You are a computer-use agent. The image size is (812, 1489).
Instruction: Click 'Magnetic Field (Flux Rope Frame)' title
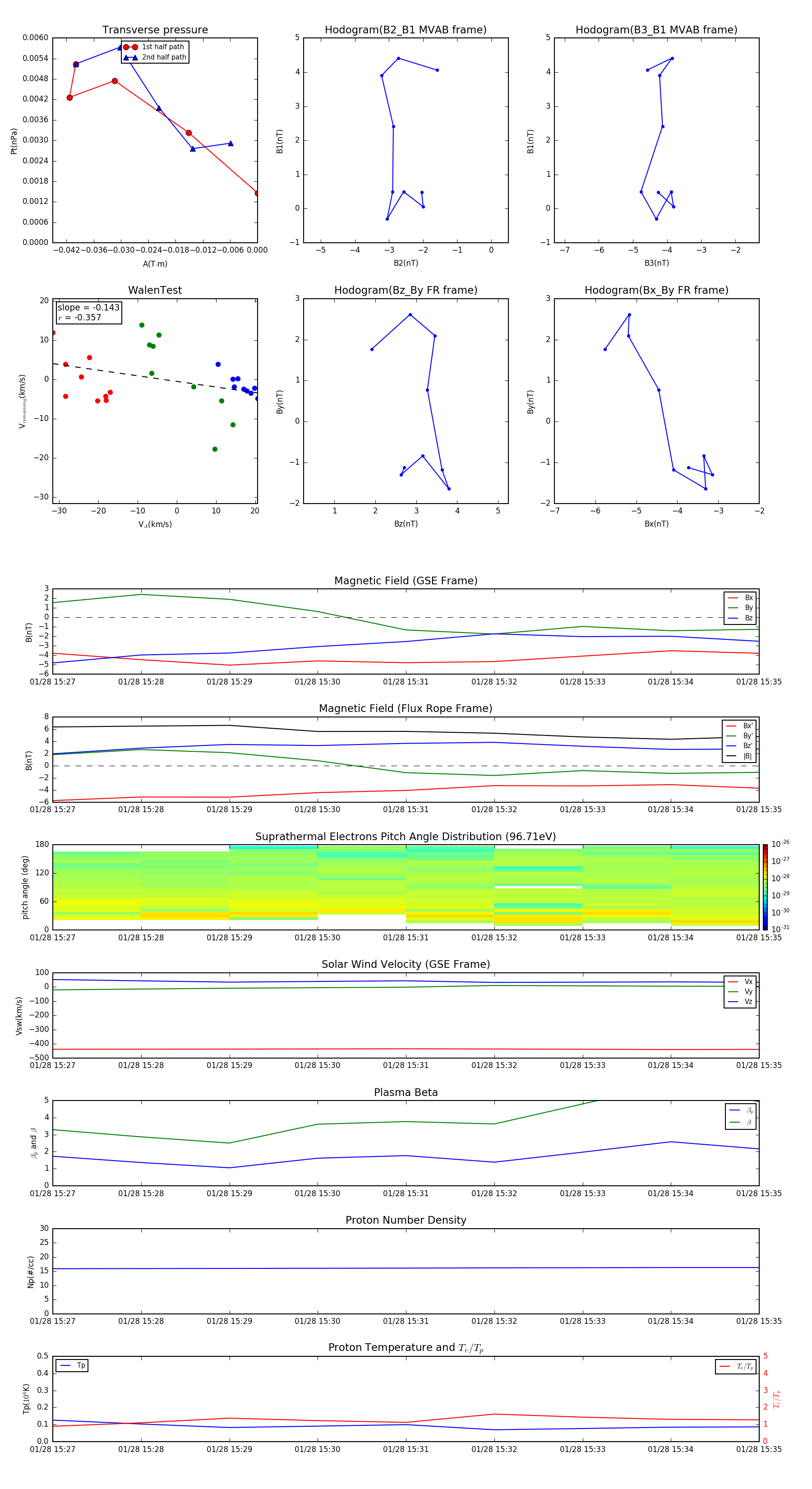click(406, 709)
